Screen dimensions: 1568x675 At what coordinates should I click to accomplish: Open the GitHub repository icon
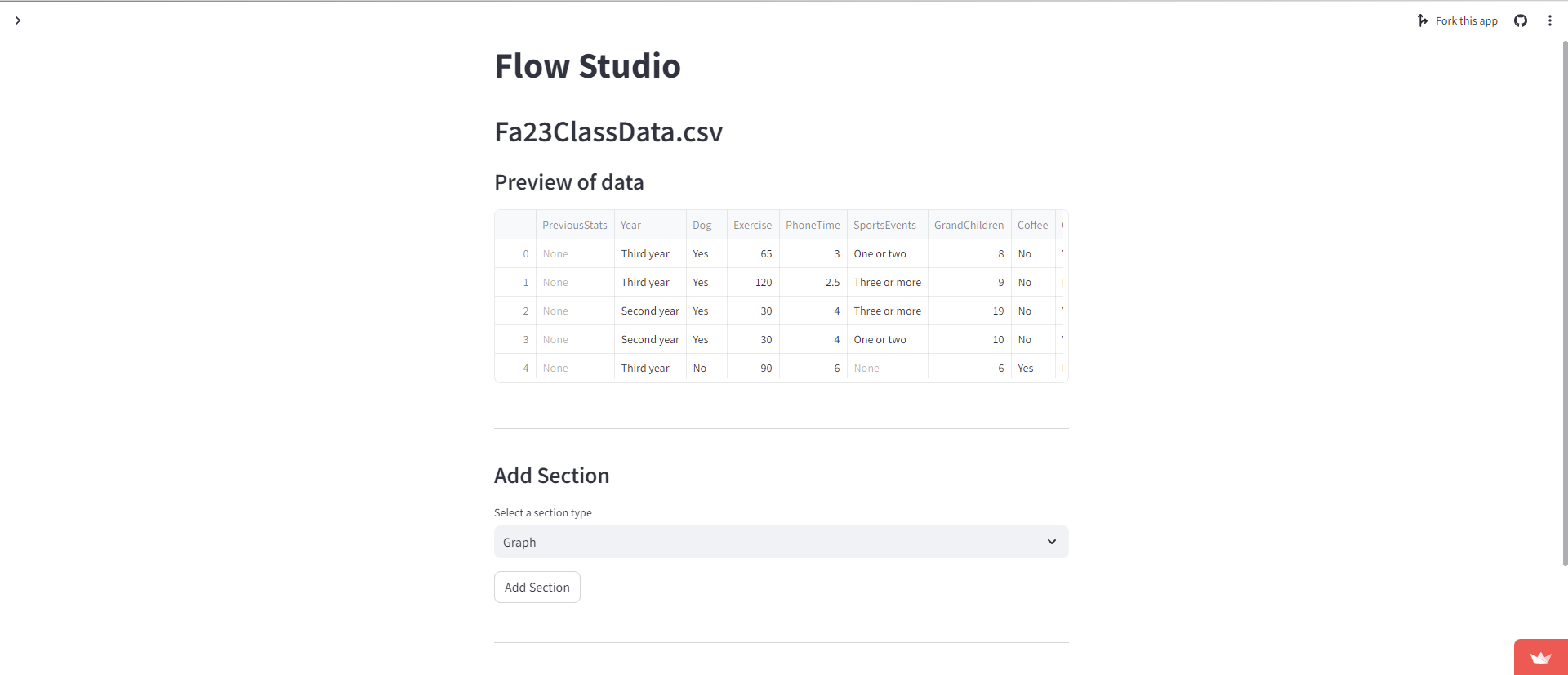tap(1520, 20)
